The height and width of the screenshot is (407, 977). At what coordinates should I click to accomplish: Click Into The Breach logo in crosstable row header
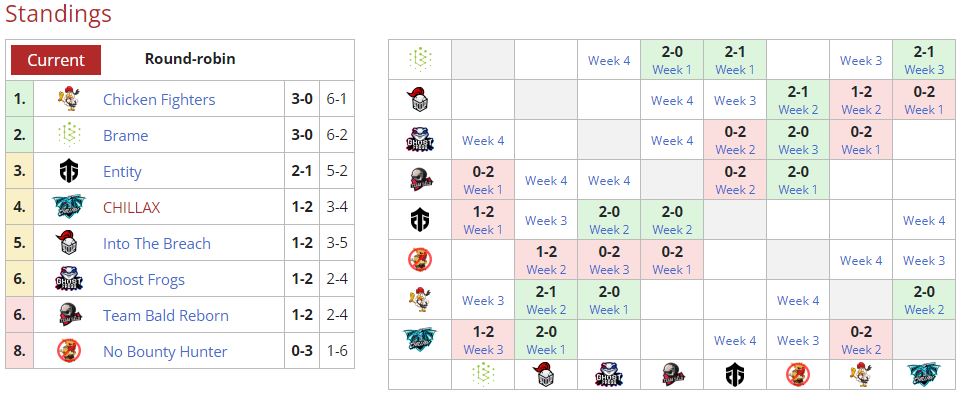coord(419,100)
